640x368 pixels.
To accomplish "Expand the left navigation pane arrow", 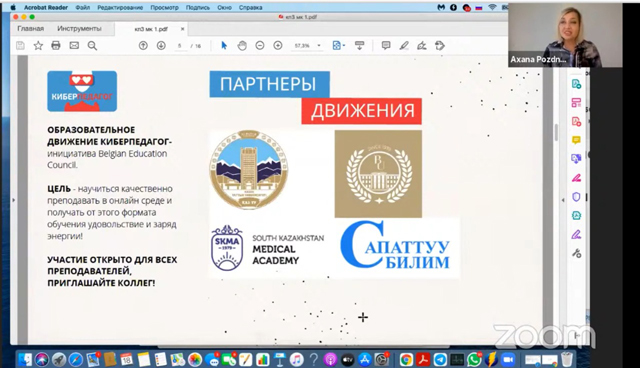I will 13,200.
